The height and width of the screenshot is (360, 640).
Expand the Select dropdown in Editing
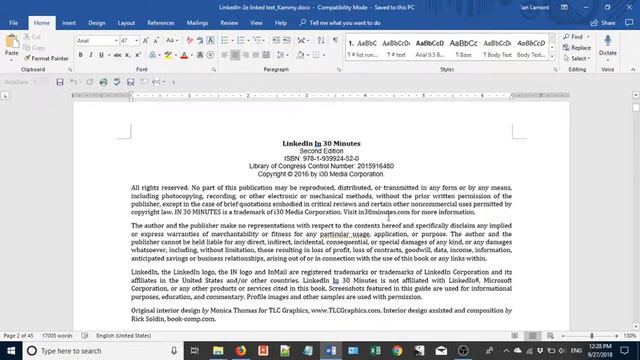[x=577, y=58]
